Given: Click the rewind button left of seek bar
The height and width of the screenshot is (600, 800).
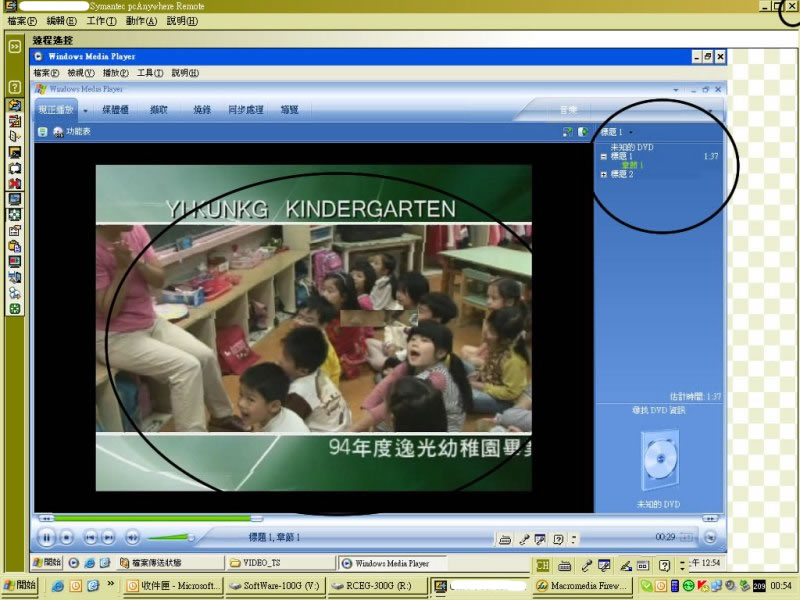Looking at the screenshot, I should click(x=45, y=518).
